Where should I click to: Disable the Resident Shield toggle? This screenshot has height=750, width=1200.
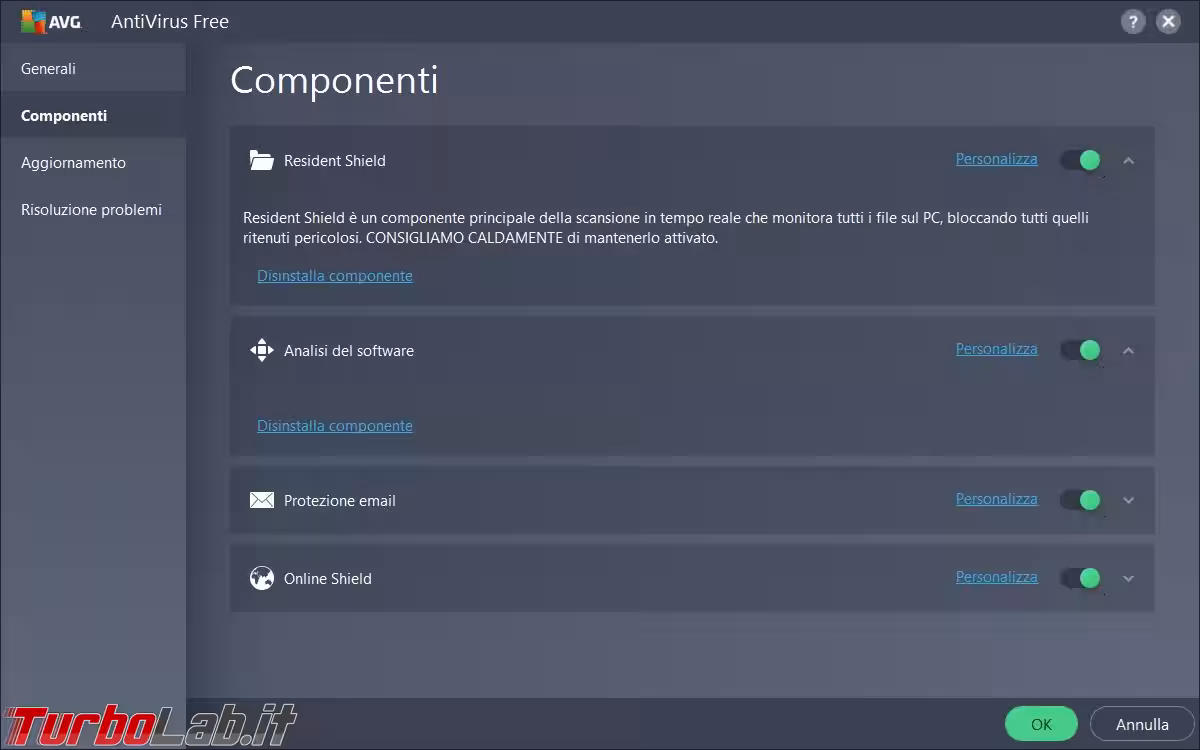[1081, 160]
